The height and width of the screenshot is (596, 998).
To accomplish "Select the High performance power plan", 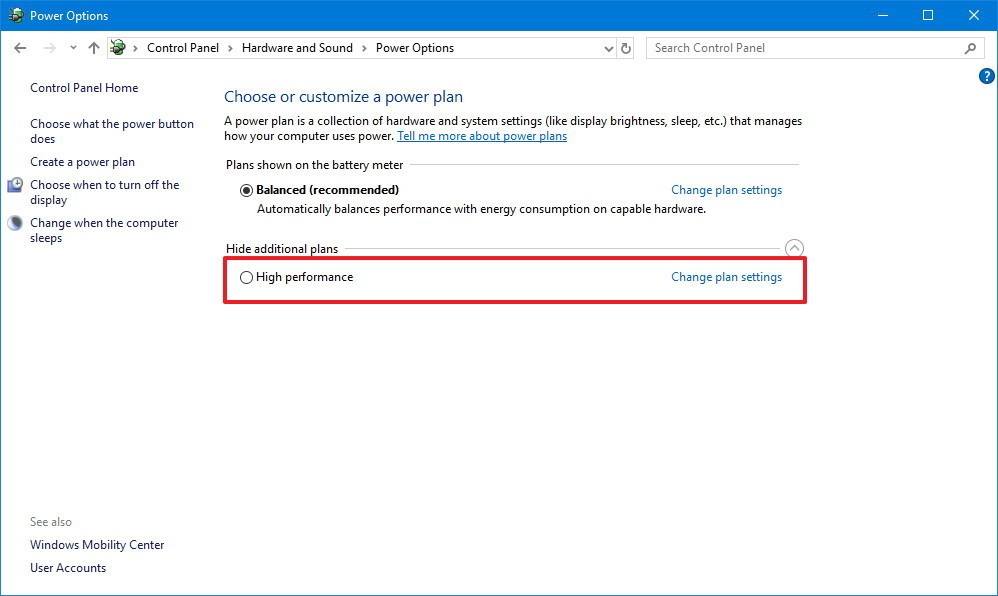I will tap(246, 277).
